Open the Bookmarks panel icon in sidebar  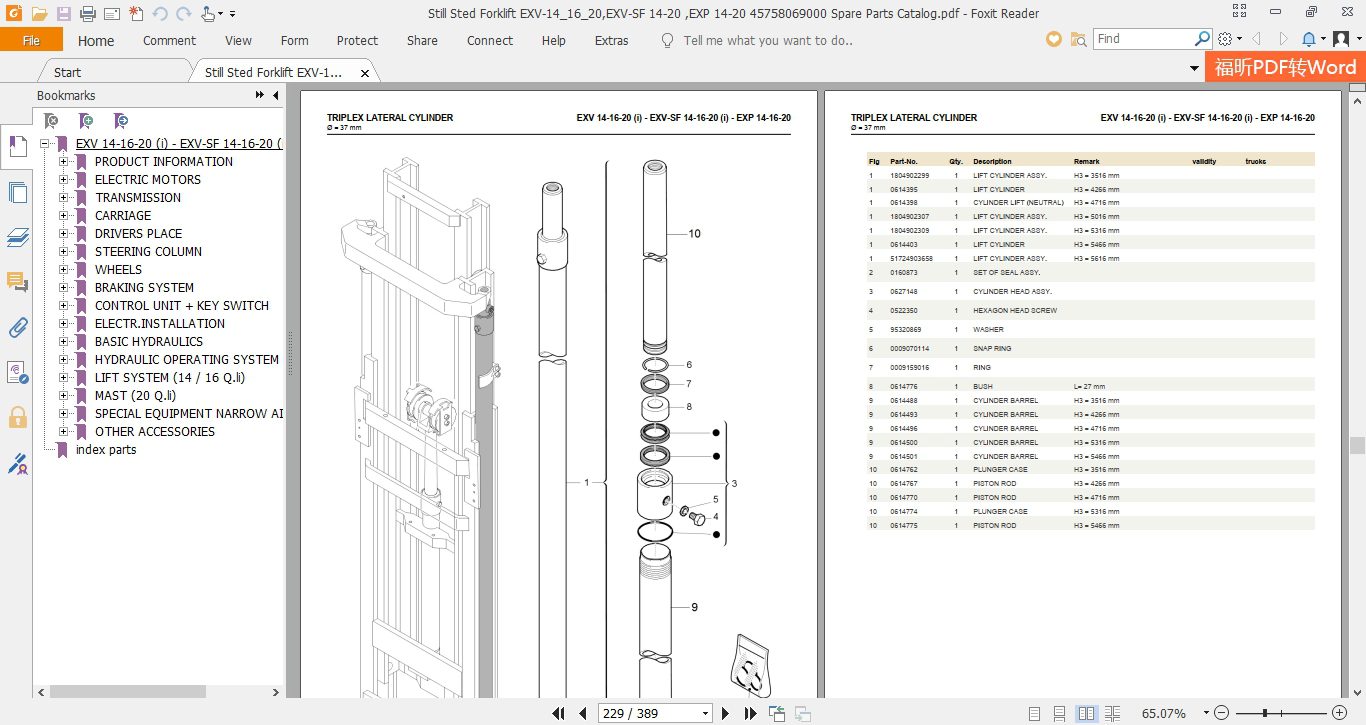click(x=17, y=147)
